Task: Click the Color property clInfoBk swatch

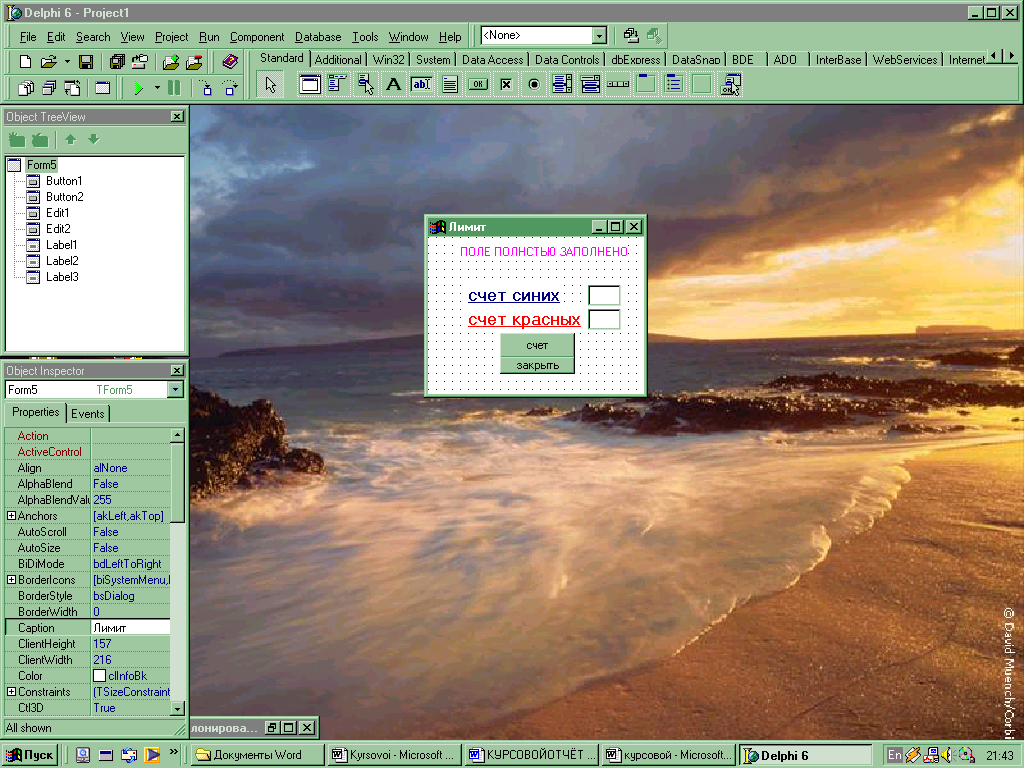Action: pyautogui.click(x=99, y=676)
